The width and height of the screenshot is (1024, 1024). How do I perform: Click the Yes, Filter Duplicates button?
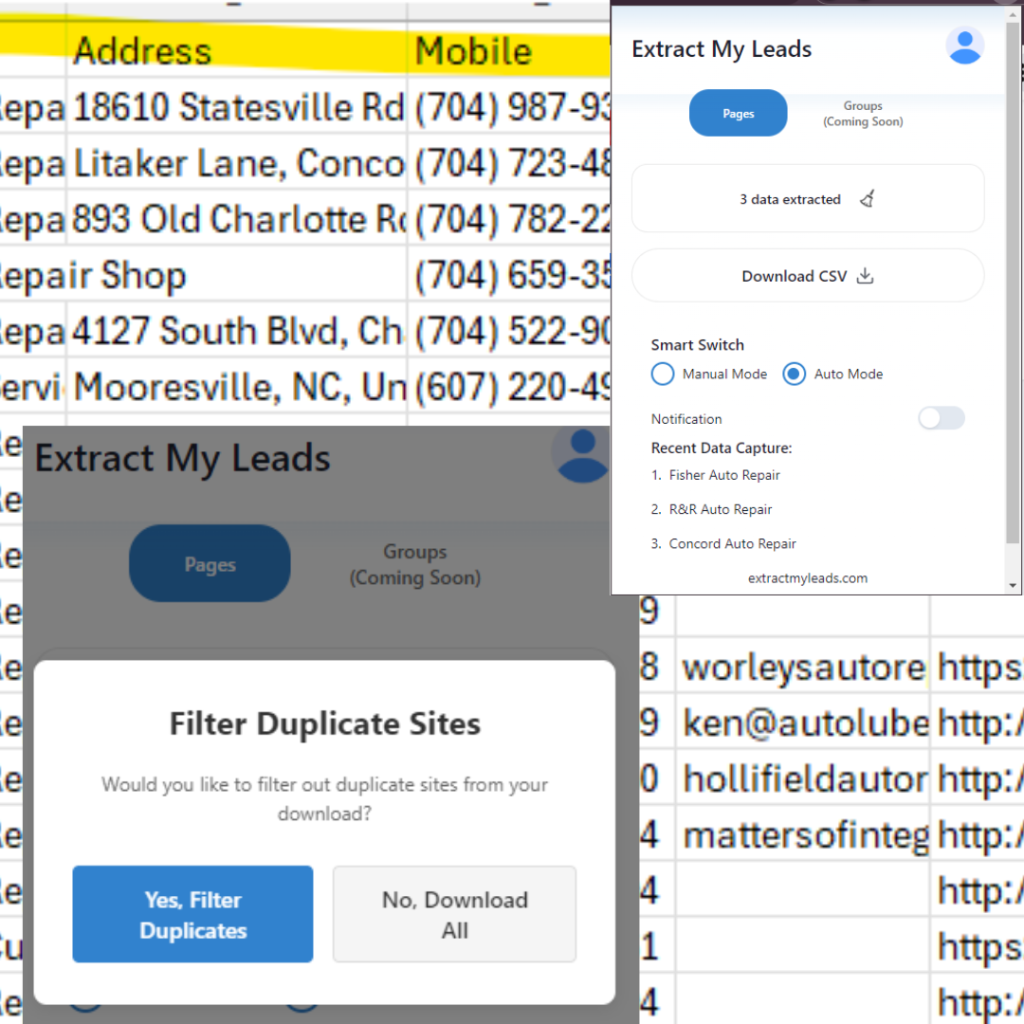coord(192,914)
